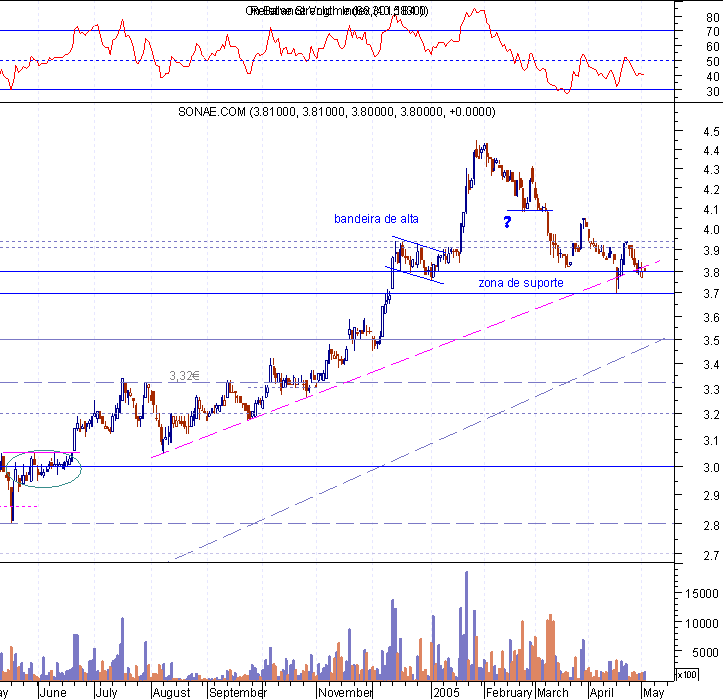Click the 4.5 price axis label

[x=711, y=131]
